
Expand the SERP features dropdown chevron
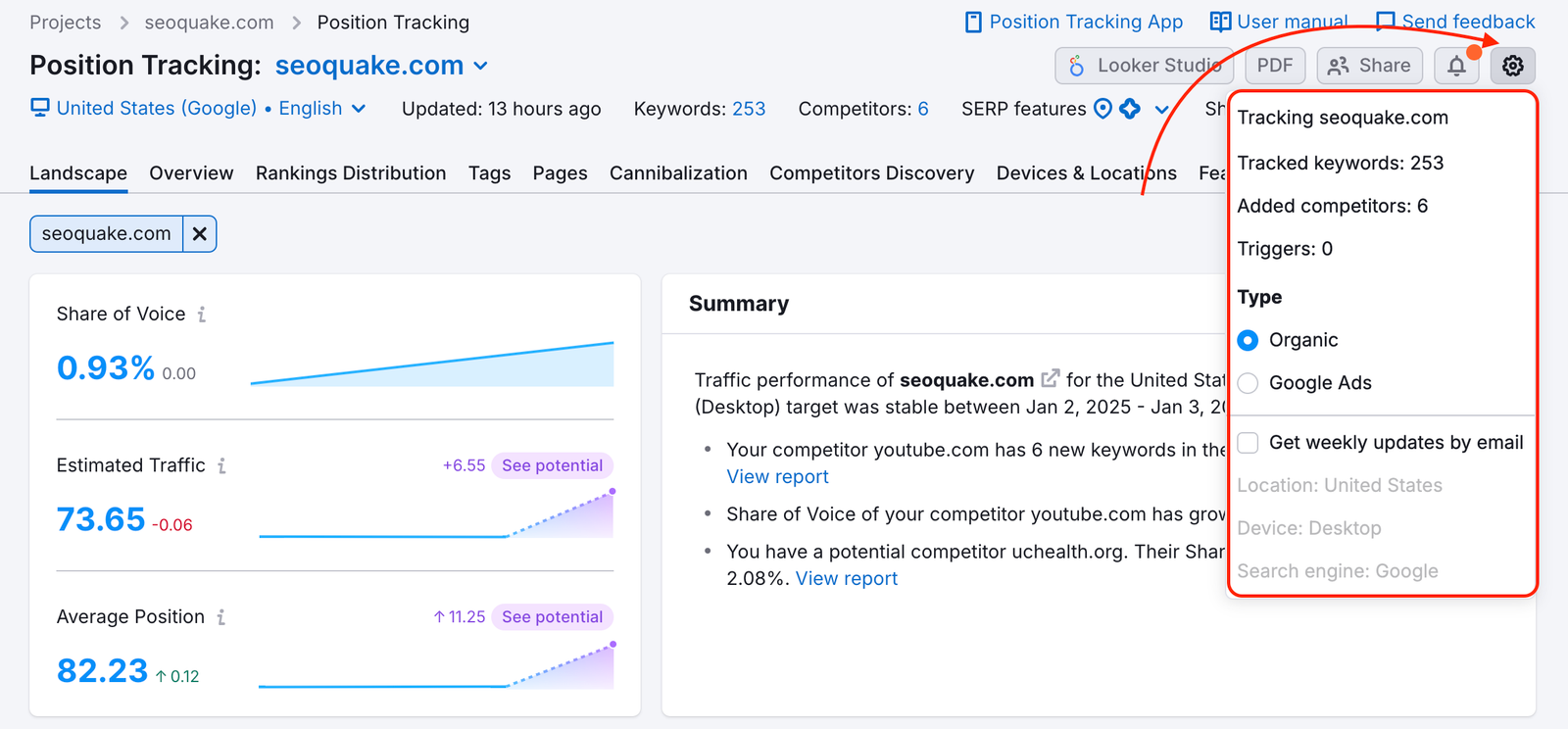1161,109
